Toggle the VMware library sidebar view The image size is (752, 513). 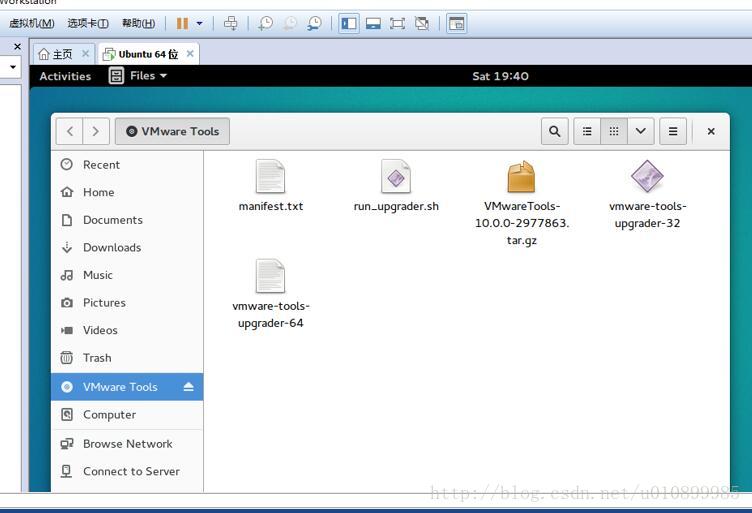[349, 23]
